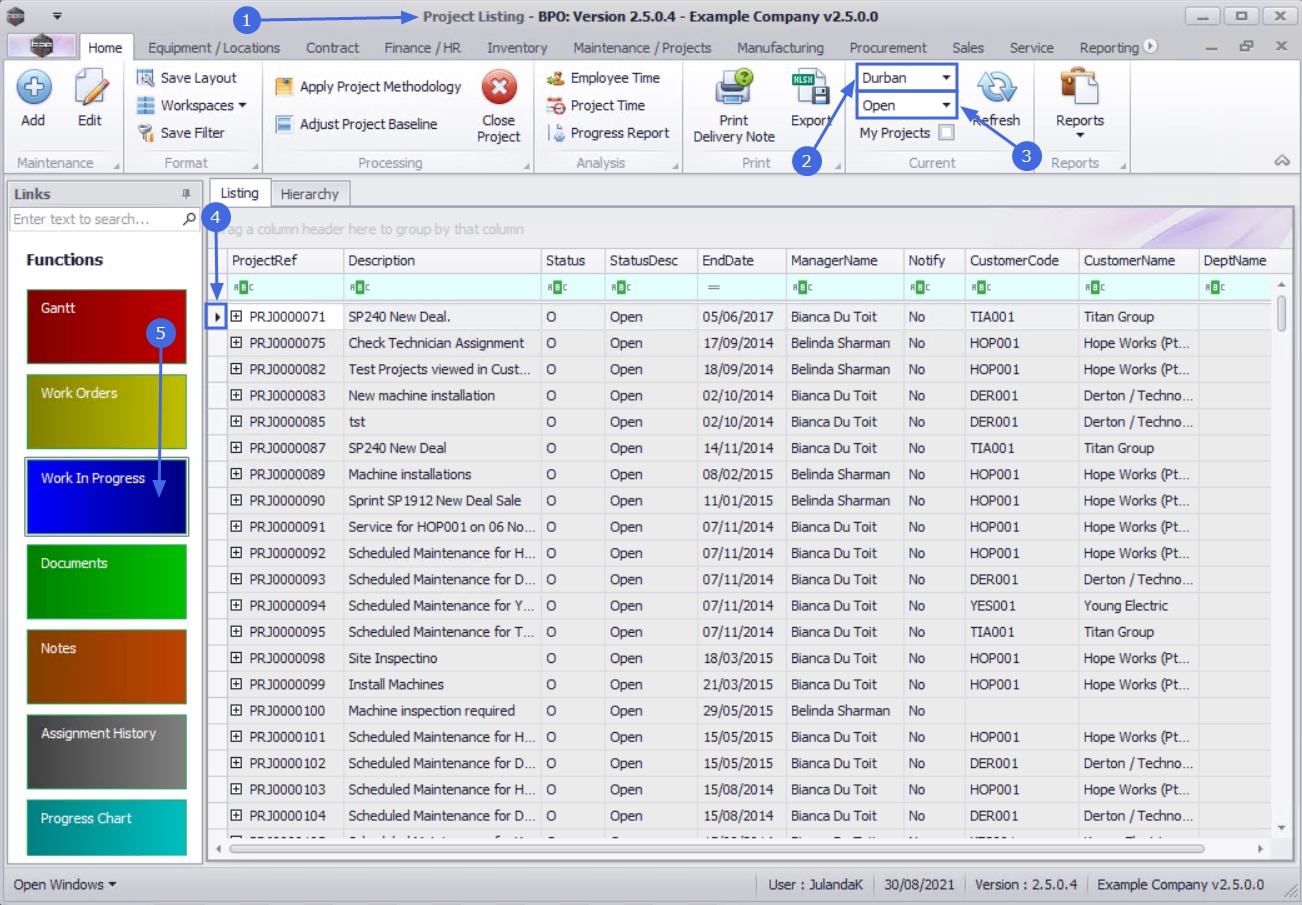1302x905 pixels.
Task: Click the CustomerCode column filter icon
Action: (981, 288)
